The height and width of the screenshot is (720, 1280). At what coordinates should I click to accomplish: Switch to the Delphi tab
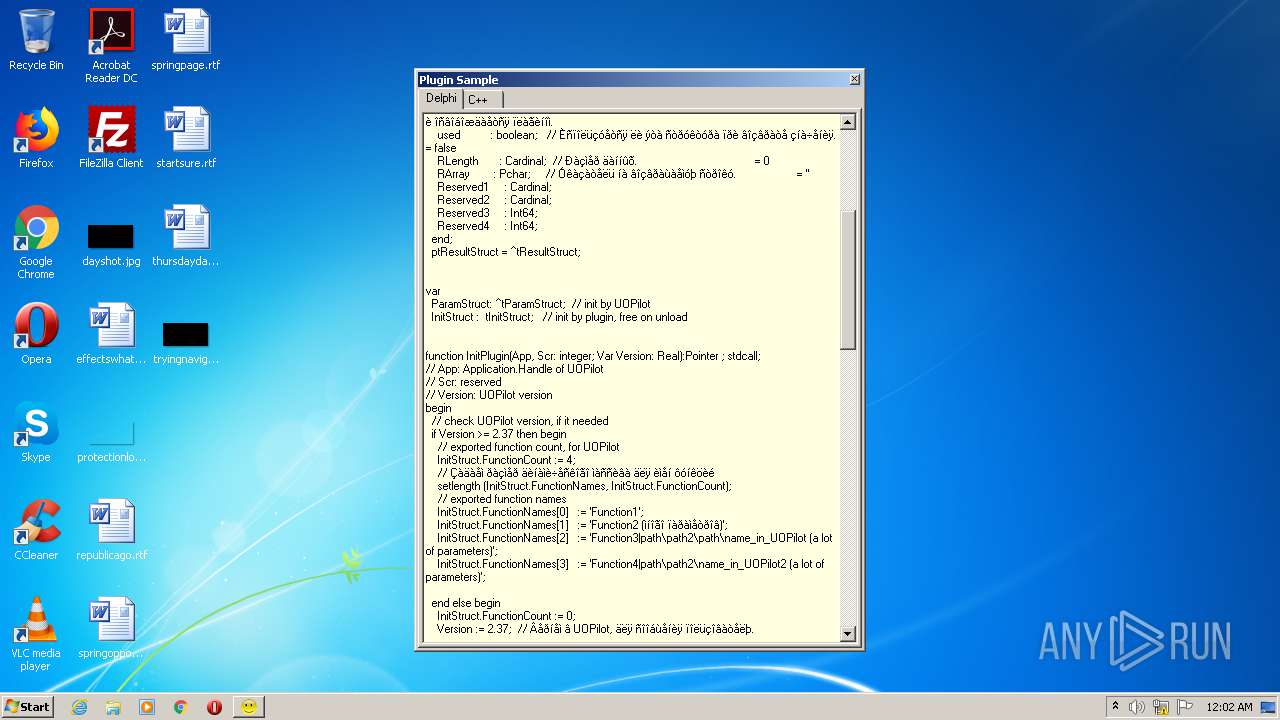click(x=441, y=98)
